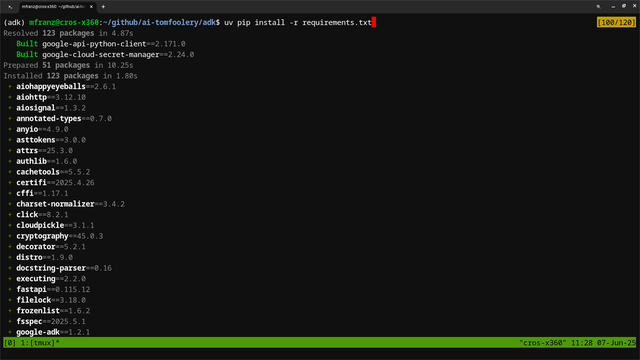Image resolution: width=640 pixels, height=360 pixels.
Task: Close the terminal window
Action: tap(635, 6)
